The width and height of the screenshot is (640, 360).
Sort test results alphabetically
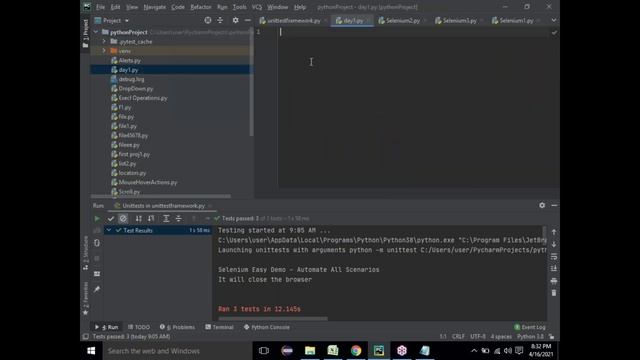click(139, 219)
